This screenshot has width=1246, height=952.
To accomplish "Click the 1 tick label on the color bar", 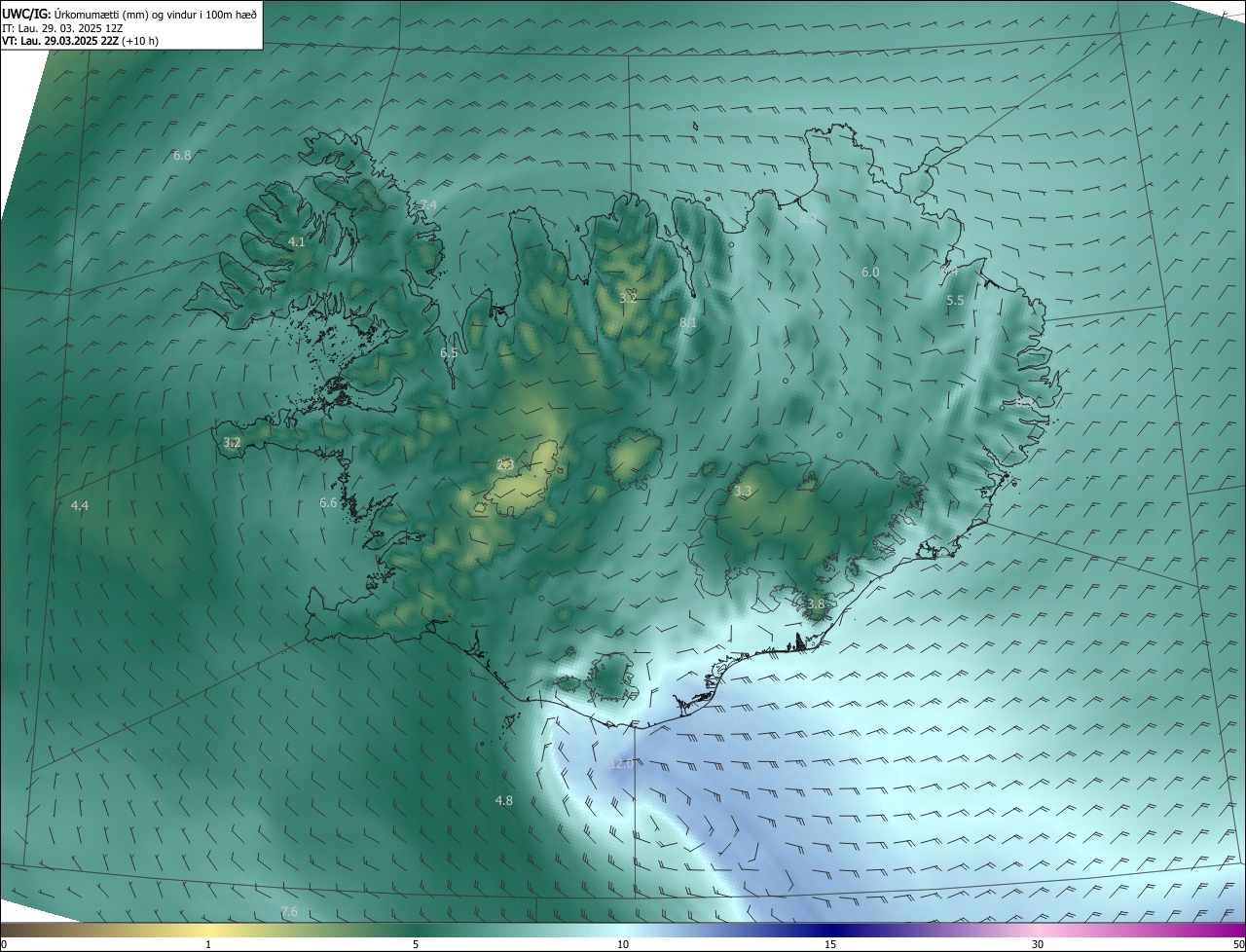I will [x=208, y=945].
